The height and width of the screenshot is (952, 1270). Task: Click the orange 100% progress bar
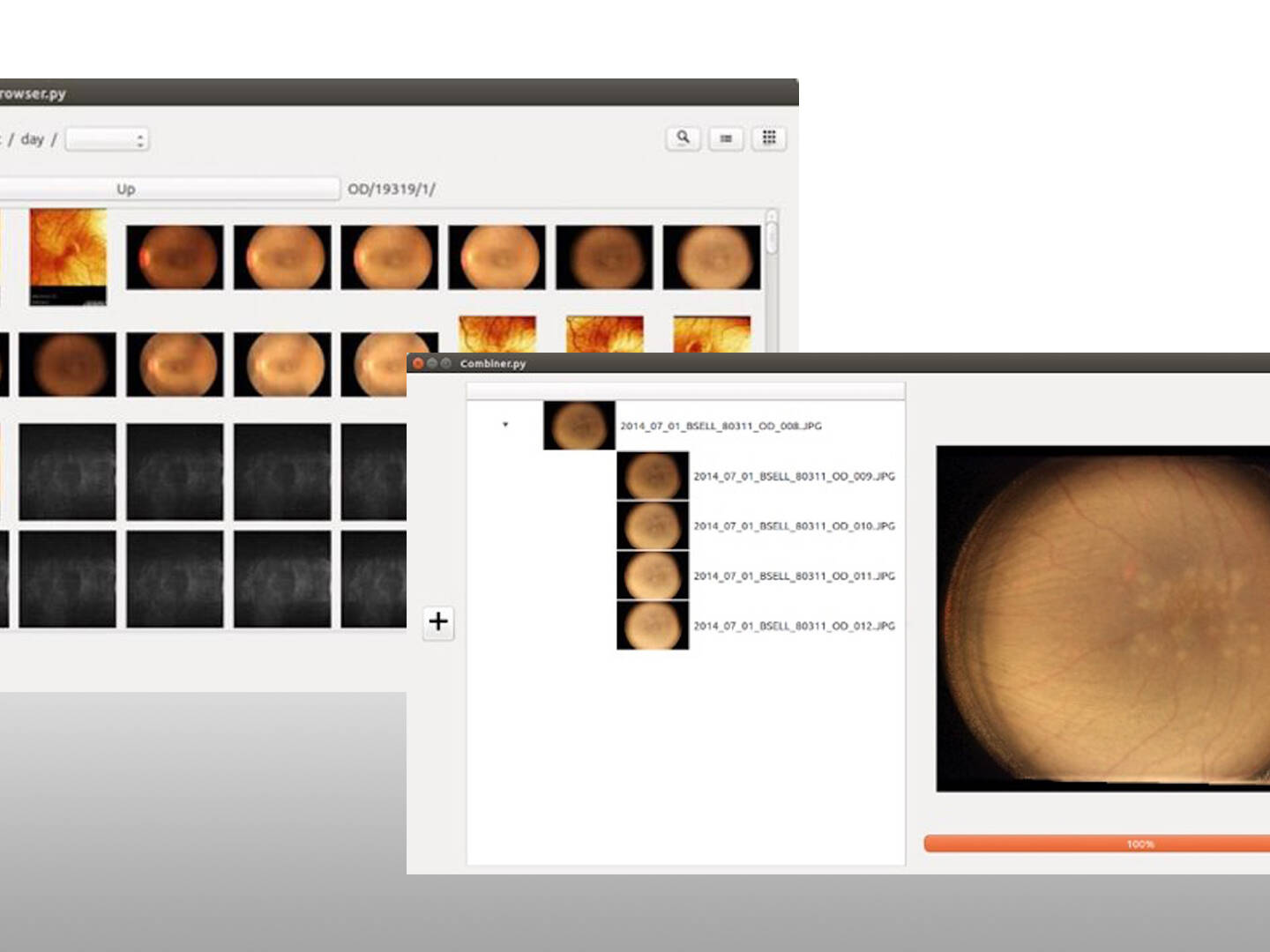[1139, 844]
